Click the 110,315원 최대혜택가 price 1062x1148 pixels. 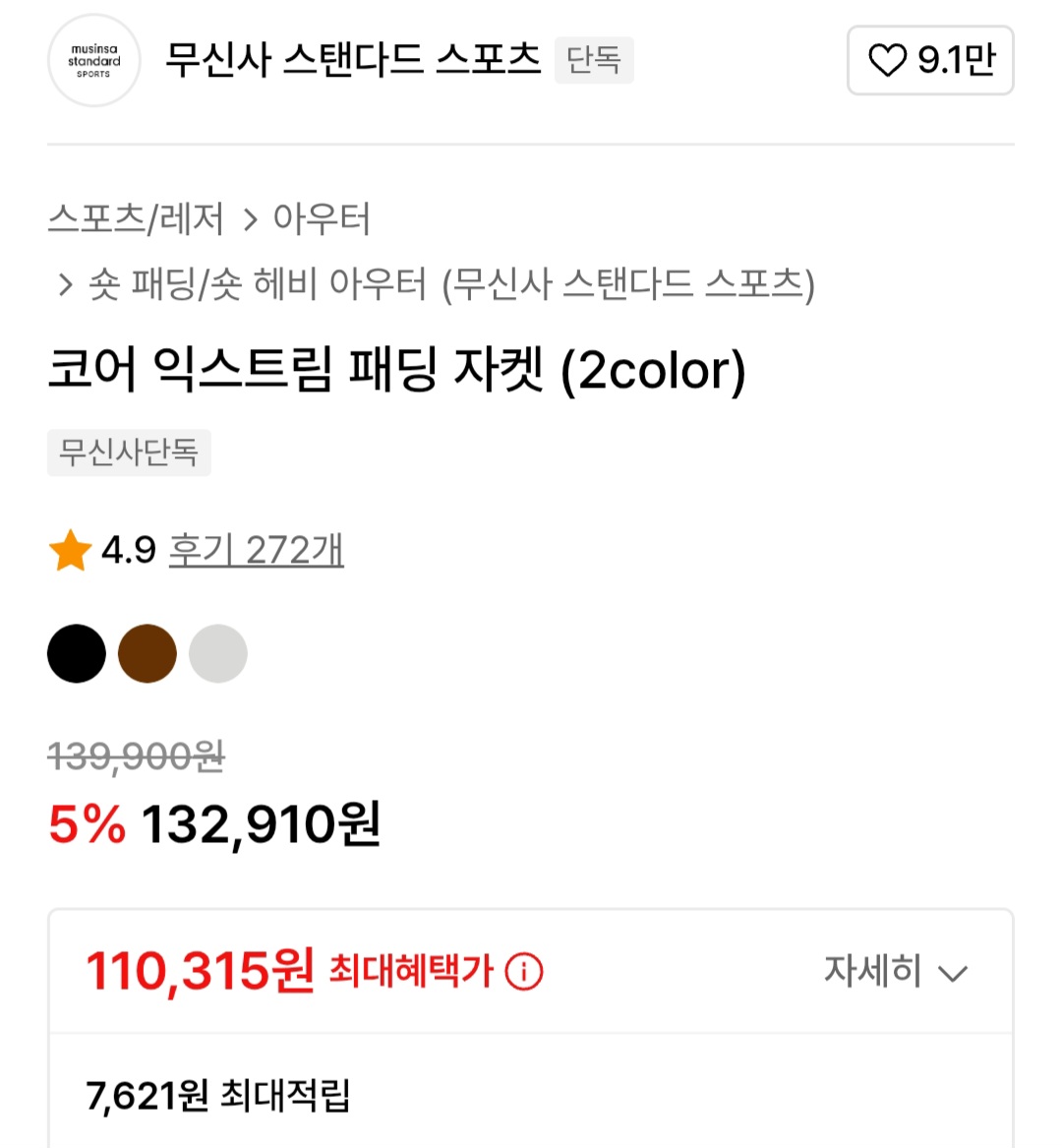point(200,972)
